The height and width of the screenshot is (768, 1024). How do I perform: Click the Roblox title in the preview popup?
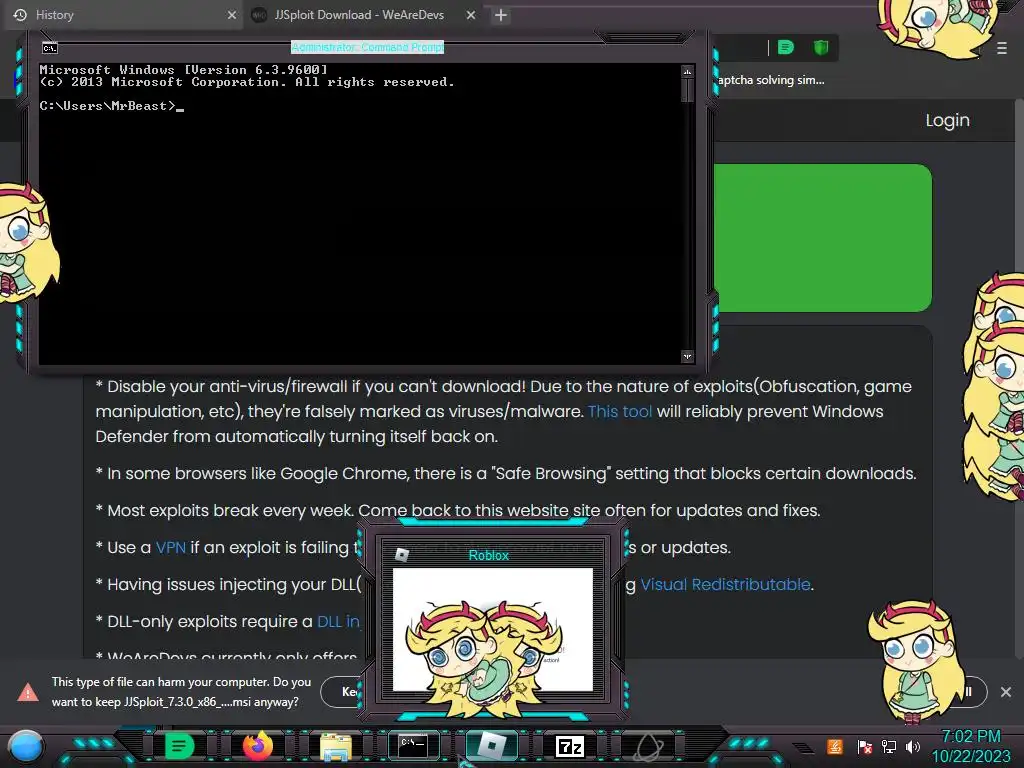(488, 555)
